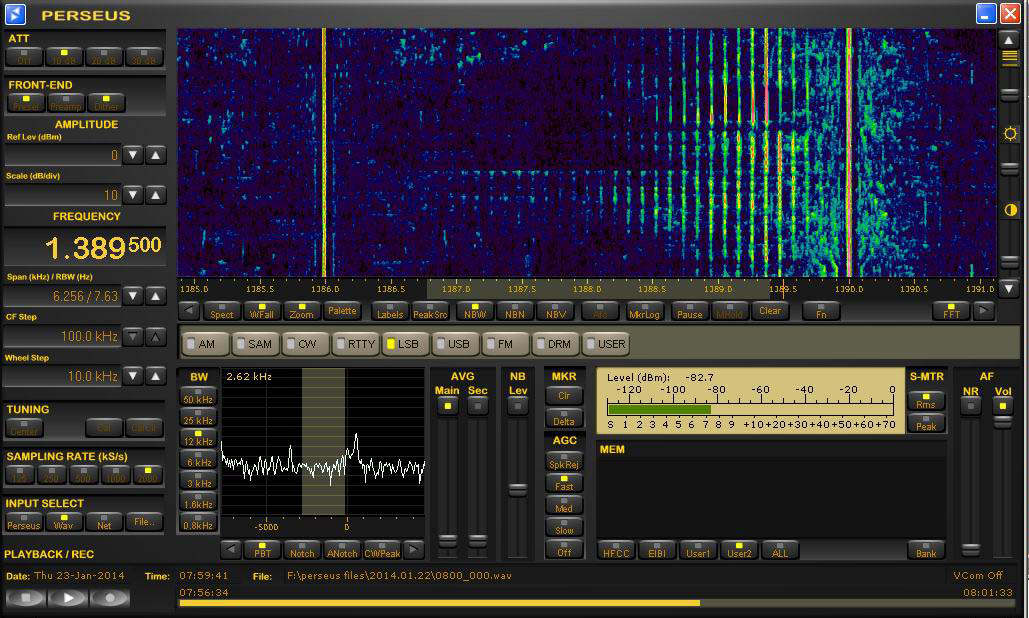Enable the Sec averaging toggle

(478, 406)
